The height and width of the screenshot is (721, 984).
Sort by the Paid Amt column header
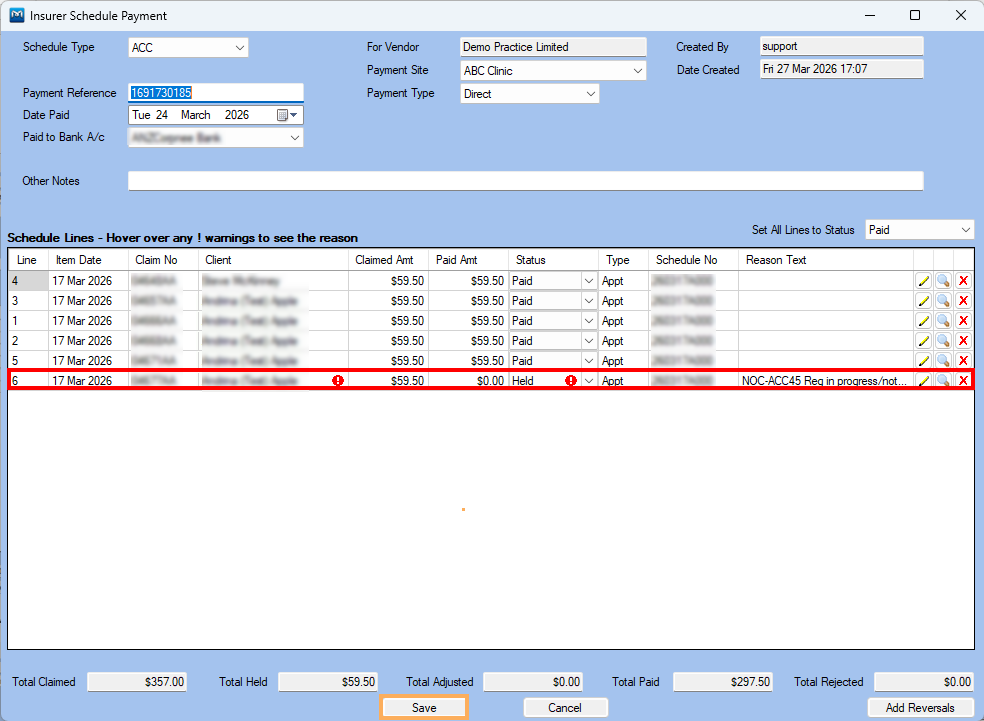(x=468, y=260)
